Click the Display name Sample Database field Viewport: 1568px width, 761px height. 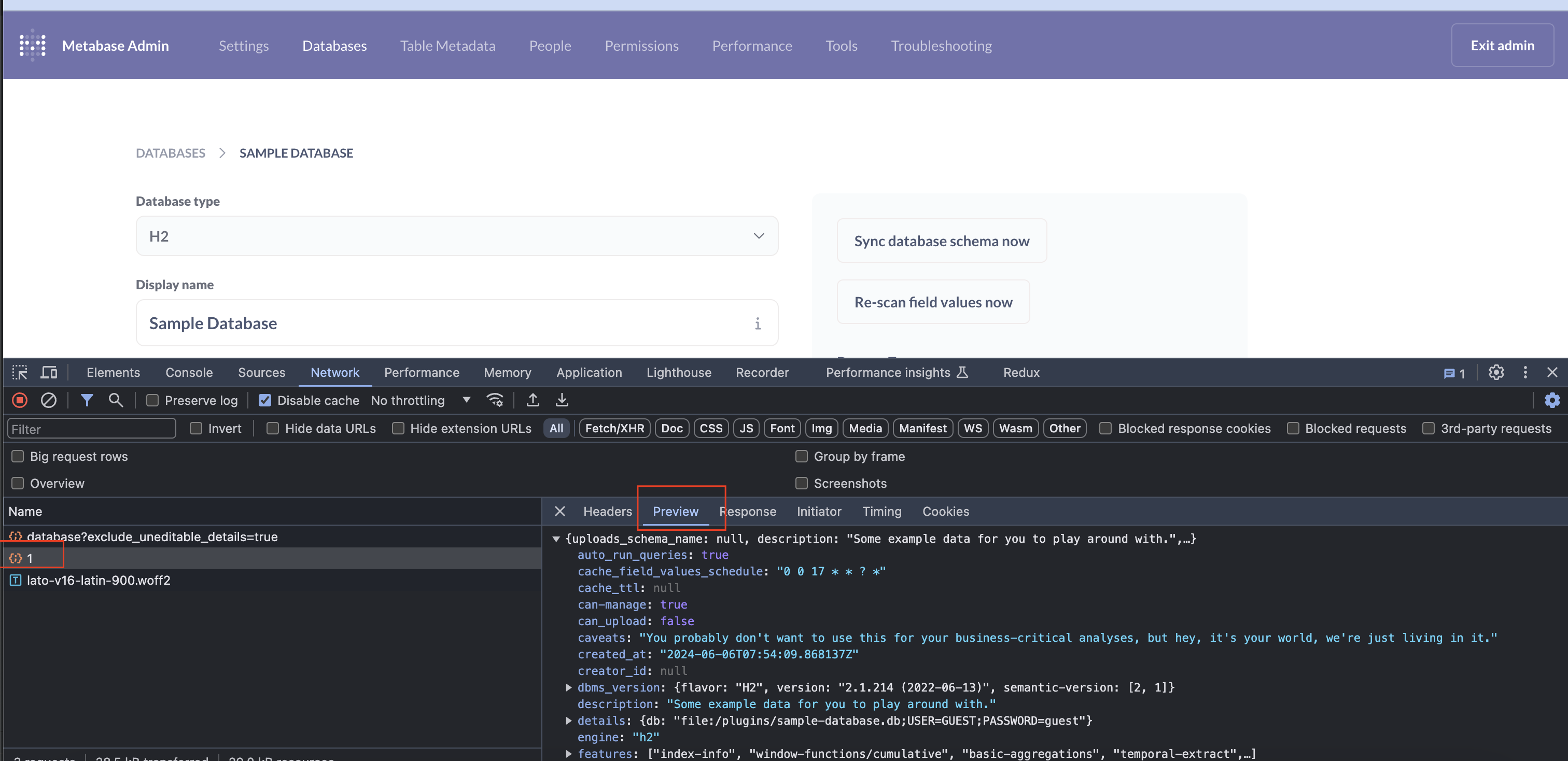pos(457,323)
